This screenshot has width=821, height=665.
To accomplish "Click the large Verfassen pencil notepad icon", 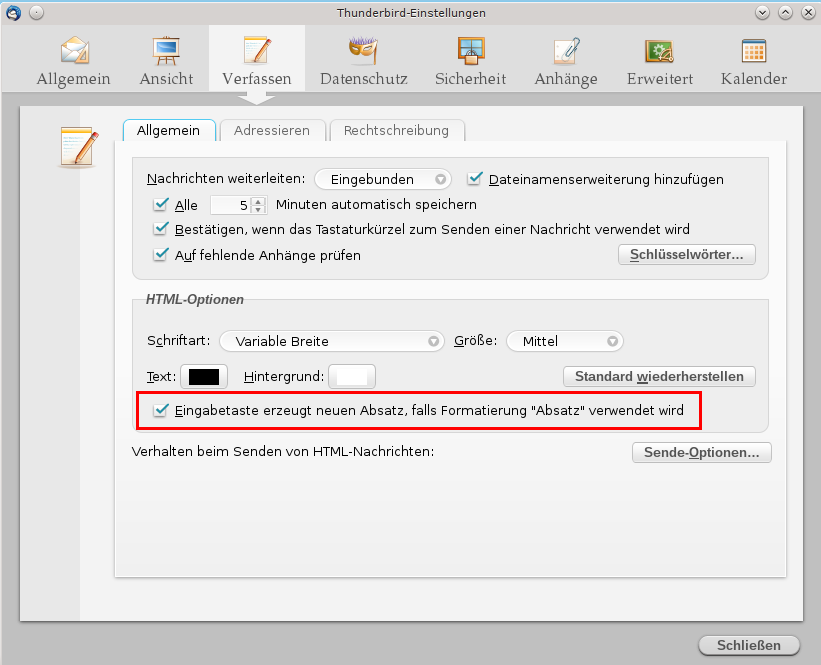I will point(79,147).
